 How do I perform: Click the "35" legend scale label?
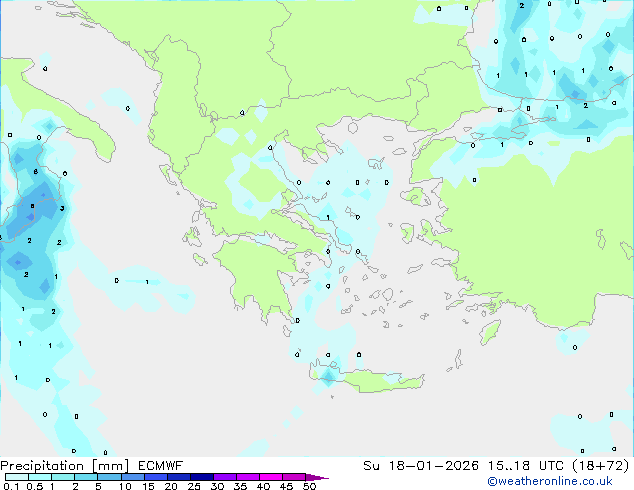tap(240, 486)
